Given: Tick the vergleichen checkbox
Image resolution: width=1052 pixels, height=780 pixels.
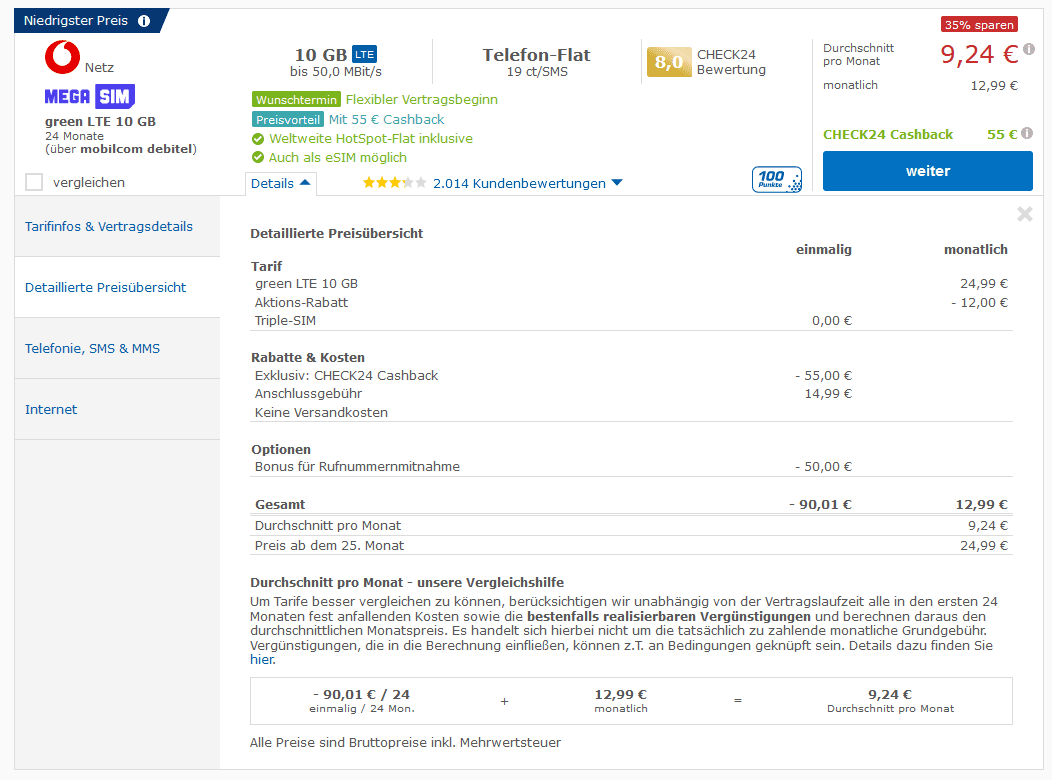Looking at the screenshot, I should 34,182.
